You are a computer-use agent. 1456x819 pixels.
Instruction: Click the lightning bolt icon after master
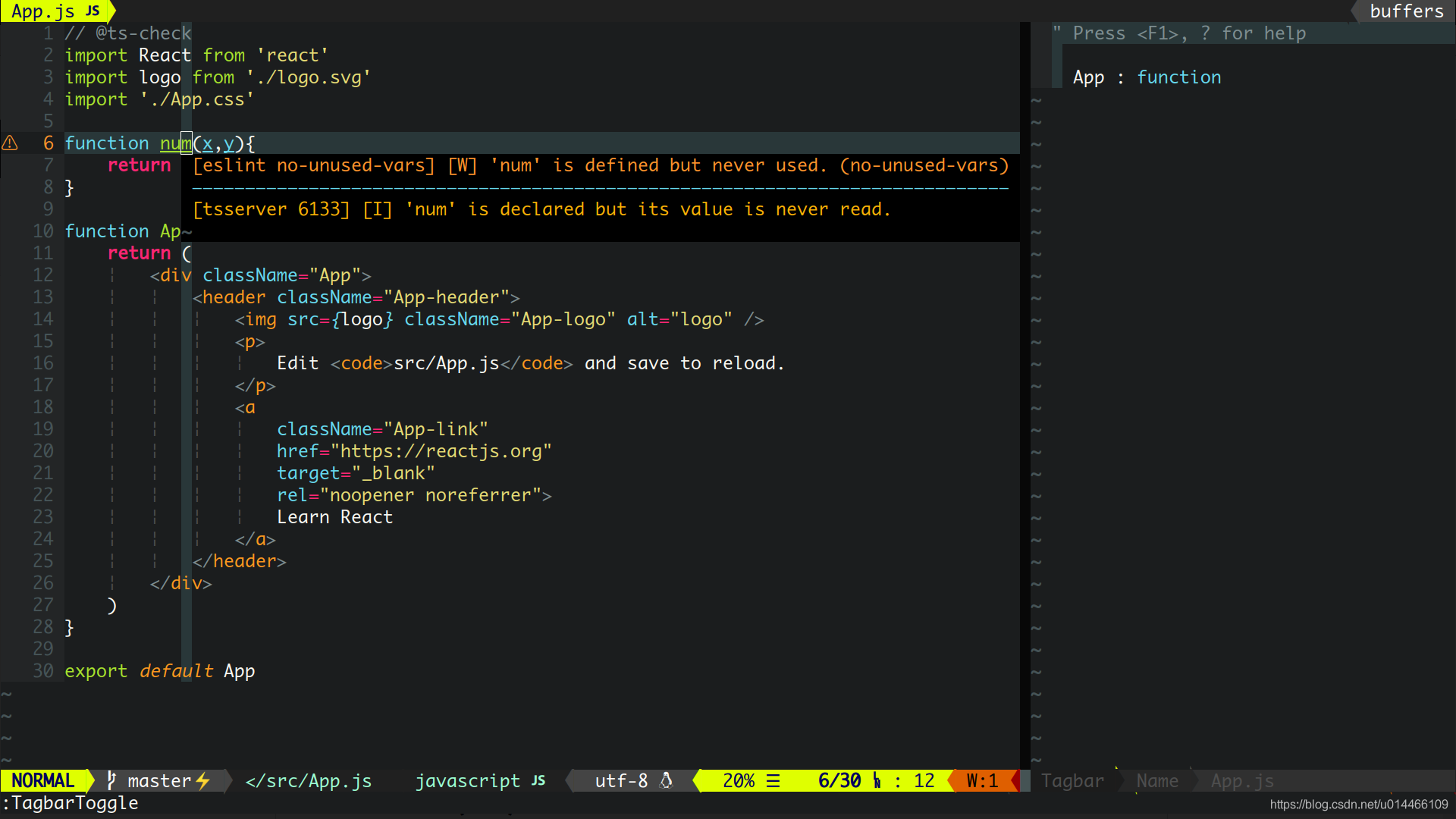[203, 780]
